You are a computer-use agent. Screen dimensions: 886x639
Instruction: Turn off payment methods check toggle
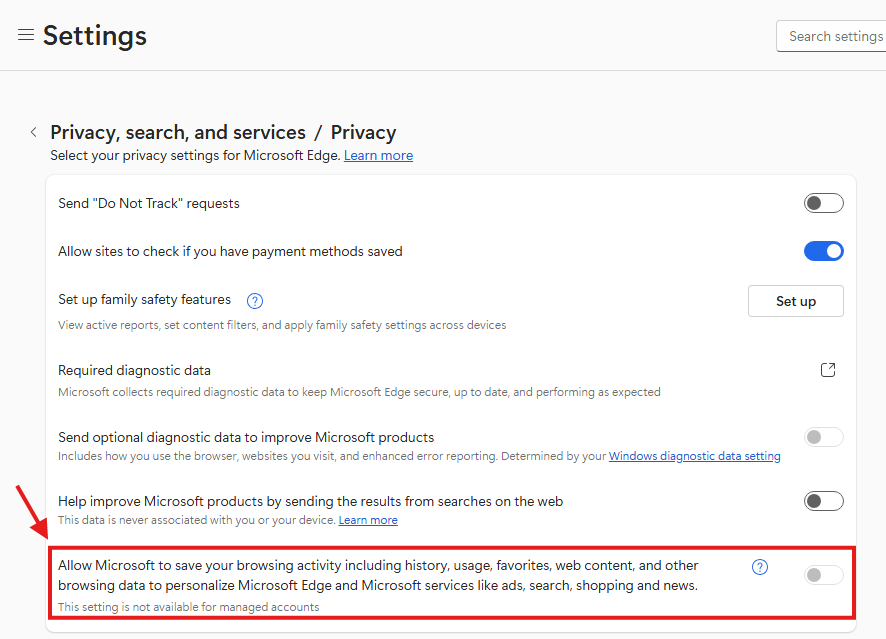pyautogui.click(x=823, y=251)
